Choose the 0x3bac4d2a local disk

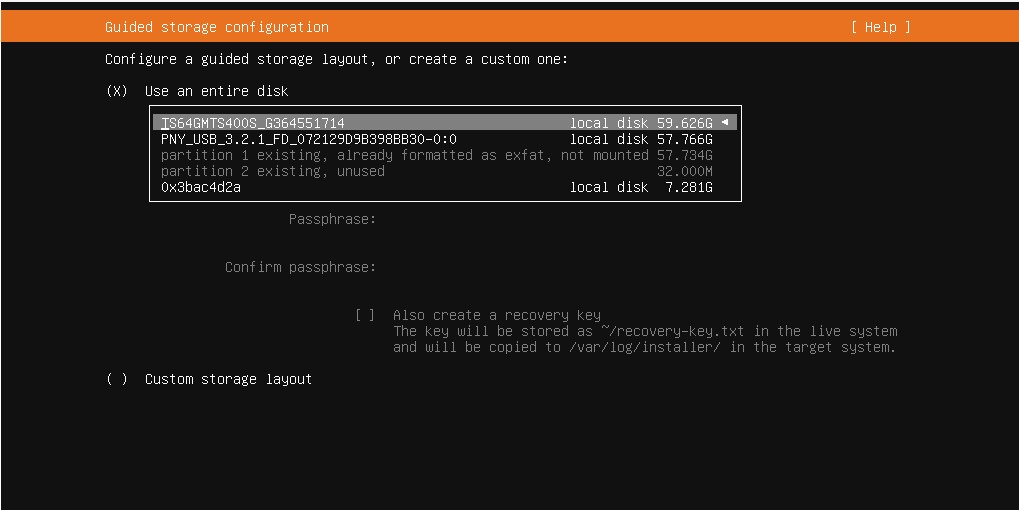point(201,187)
